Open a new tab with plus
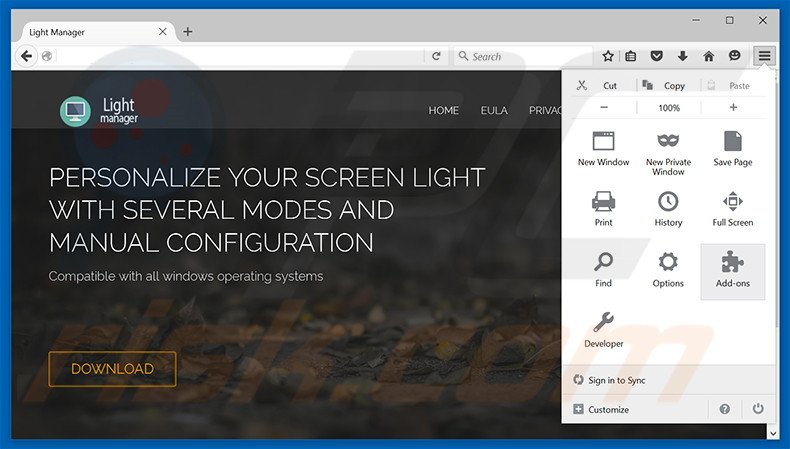The height and width of the screenshot is (449, 790). point(187,32)
